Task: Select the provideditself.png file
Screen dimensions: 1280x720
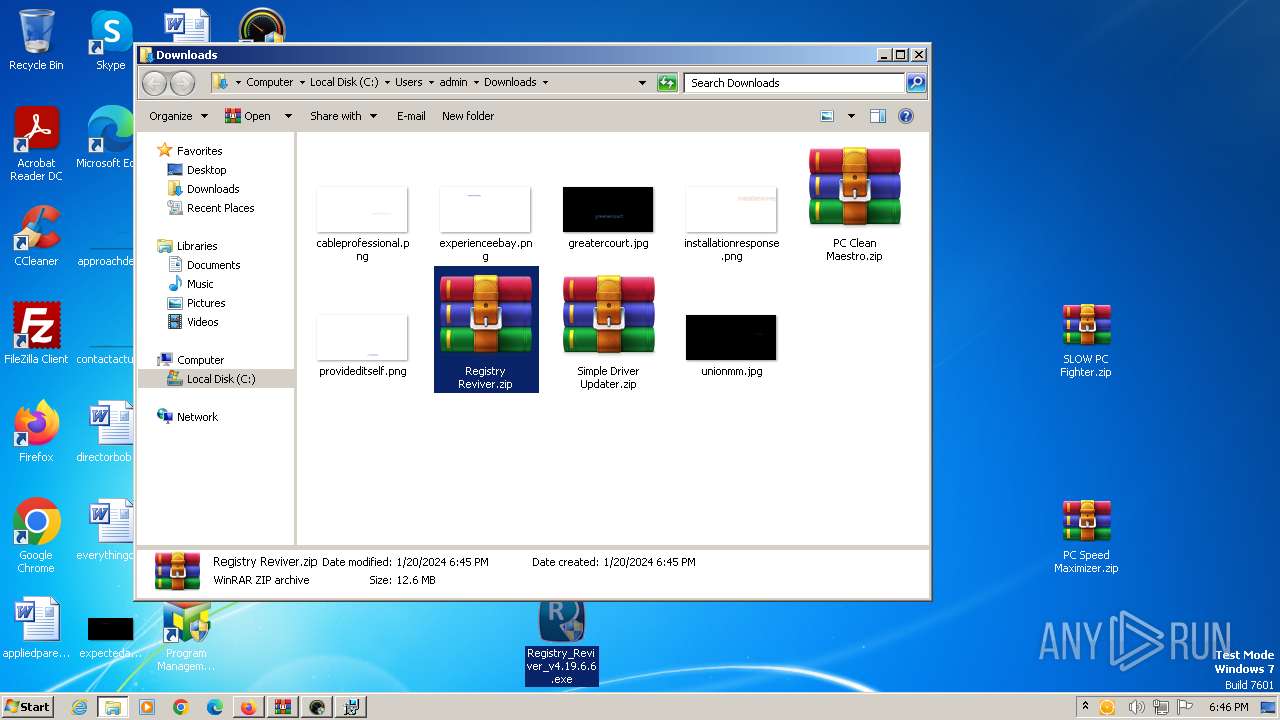Action: point(362,346)
